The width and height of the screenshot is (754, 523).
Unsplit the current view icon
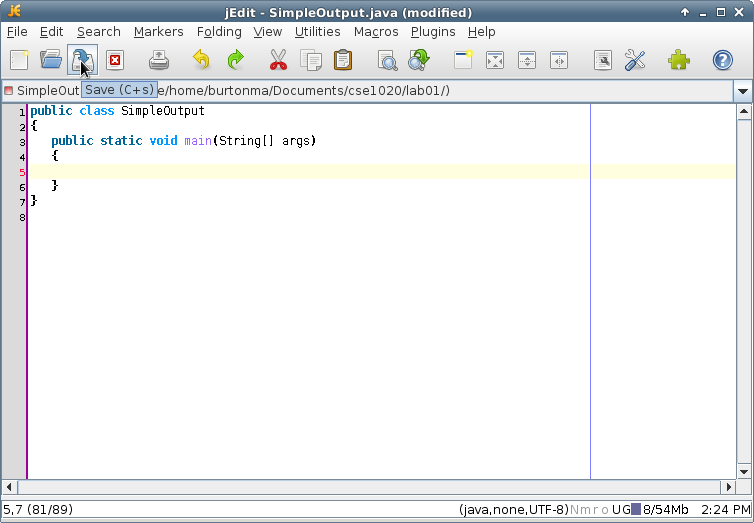click(495, 60)
